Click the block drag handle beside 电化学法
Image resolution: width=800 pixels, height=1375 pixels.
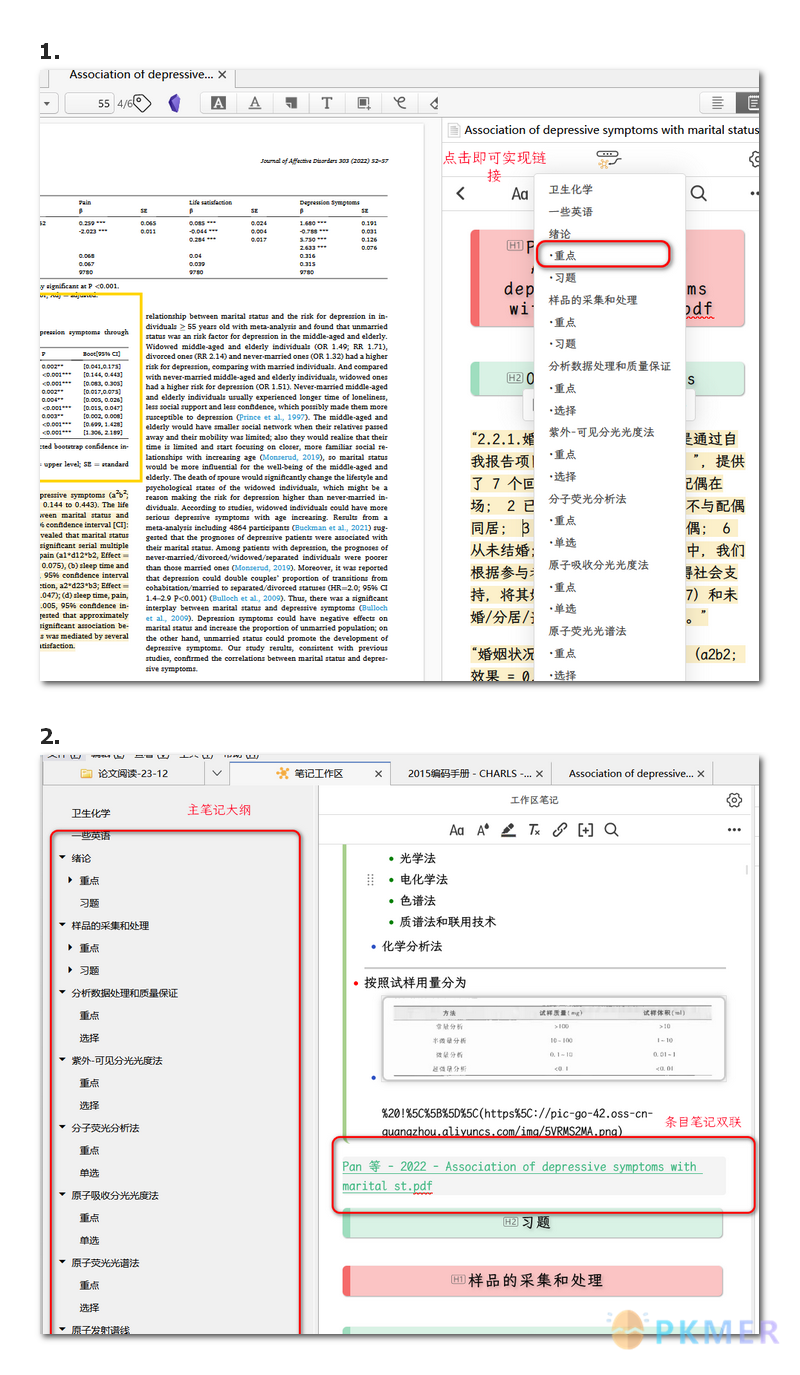click(x=371, y=880)
